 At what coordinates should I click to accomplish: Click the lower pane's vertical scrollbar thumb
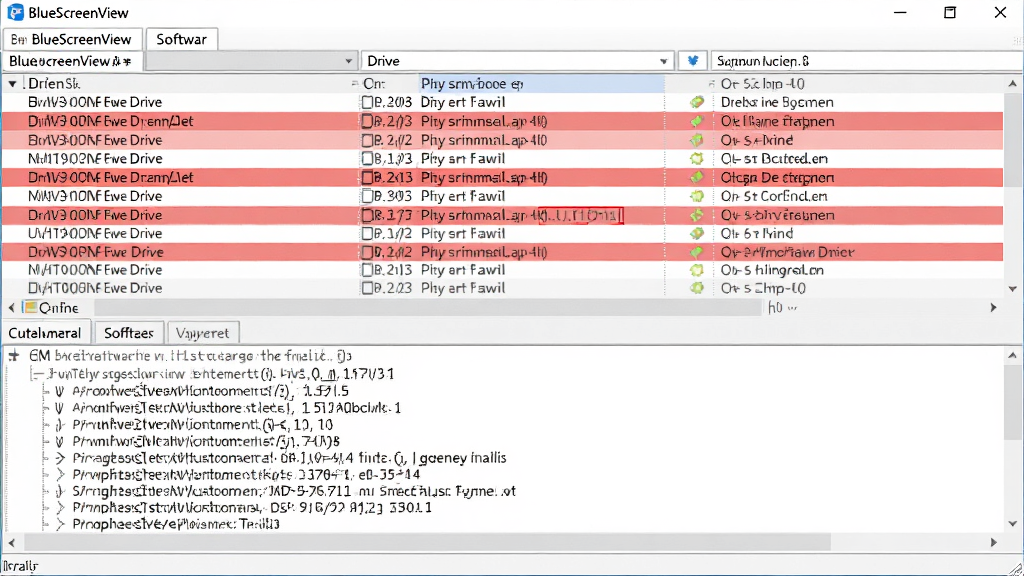pos(1012,403)
